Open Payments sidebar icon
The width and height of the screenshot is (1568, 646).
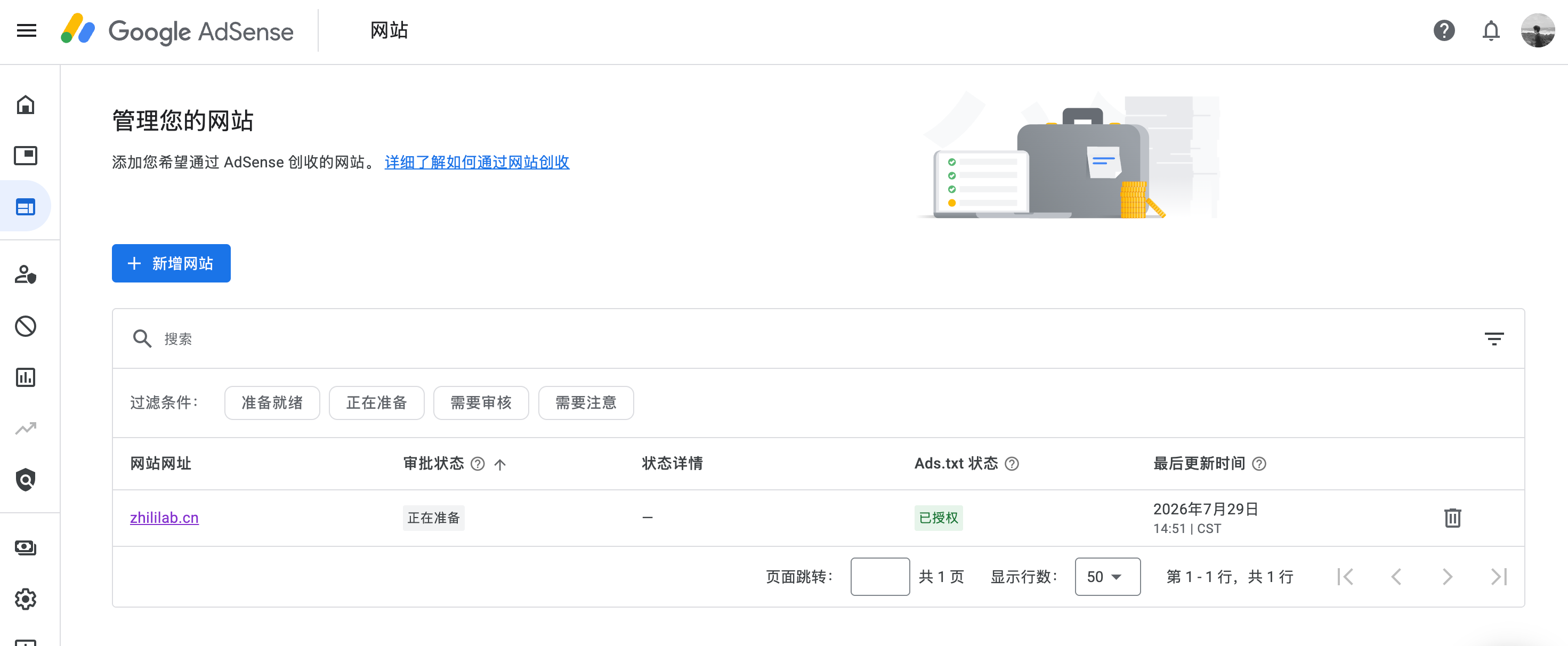(26, 547)
